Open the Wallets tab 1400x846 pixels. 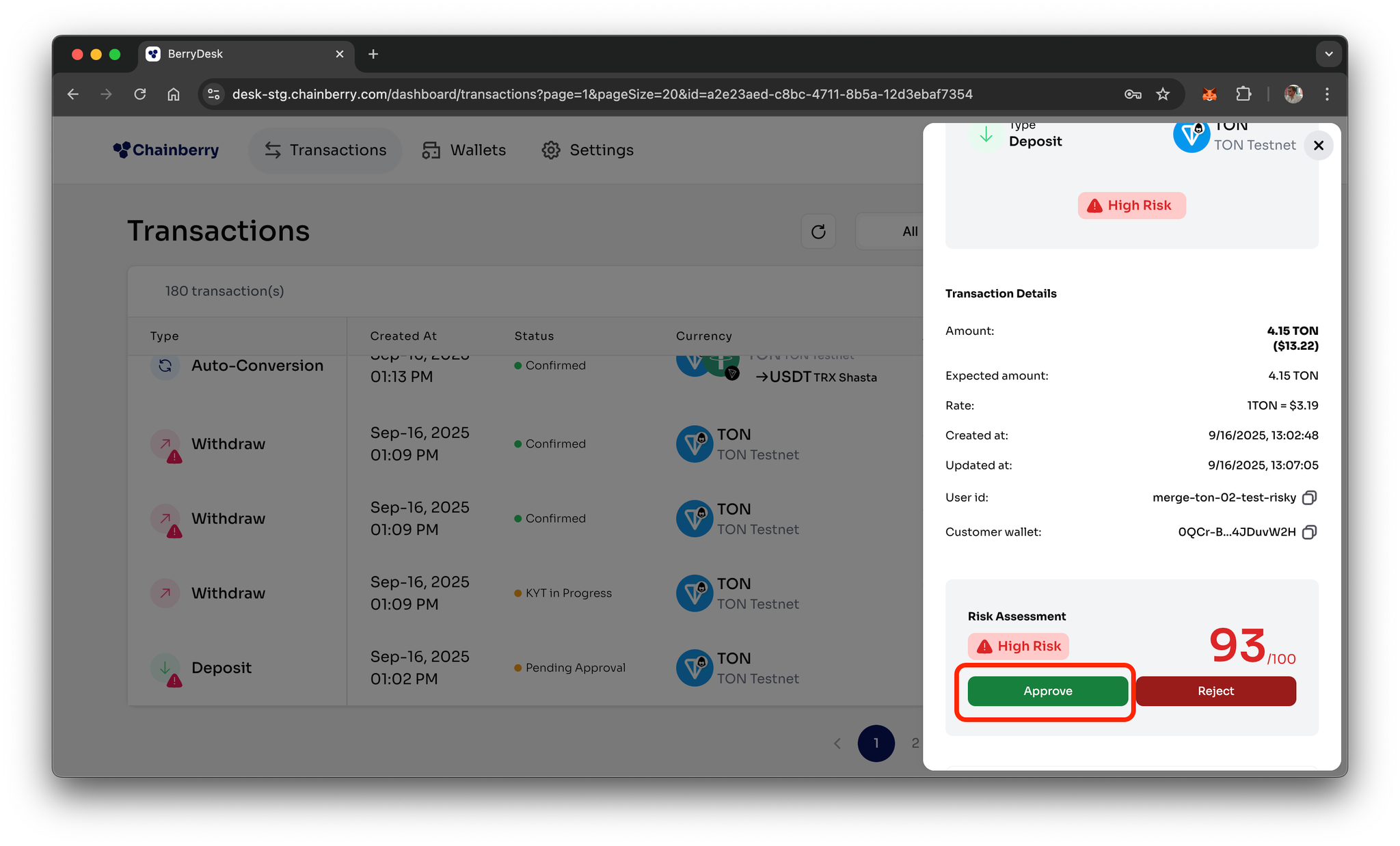(464, 150)
